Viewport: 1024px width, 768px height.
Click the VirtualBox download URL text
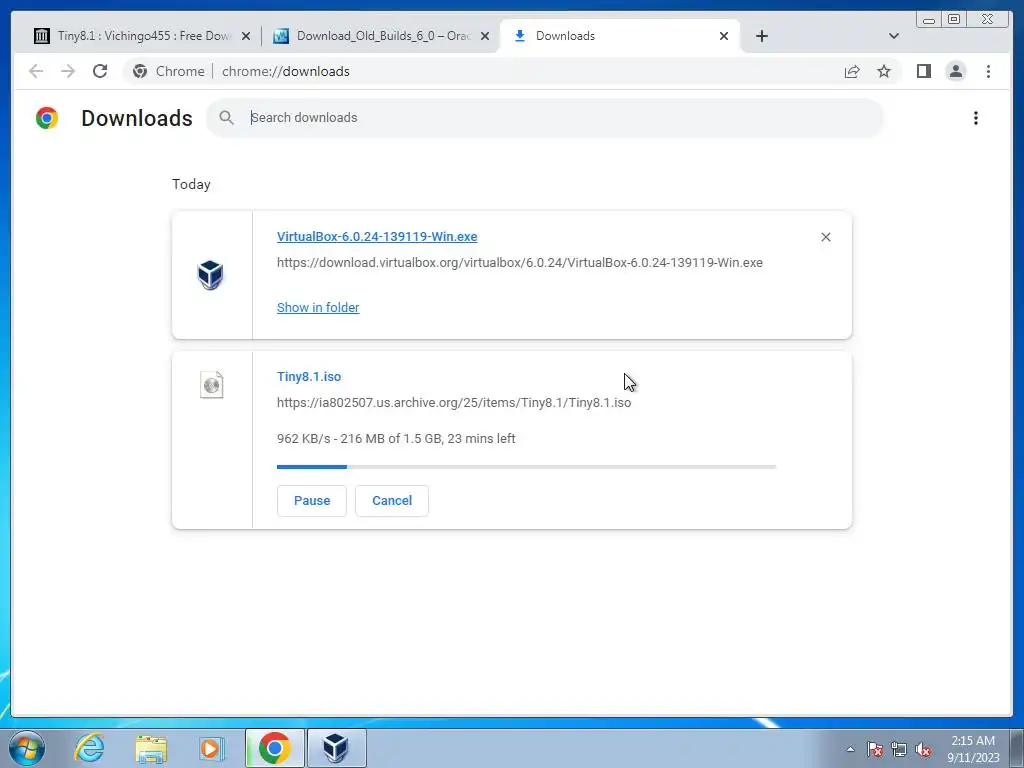[x=520, y=263]
